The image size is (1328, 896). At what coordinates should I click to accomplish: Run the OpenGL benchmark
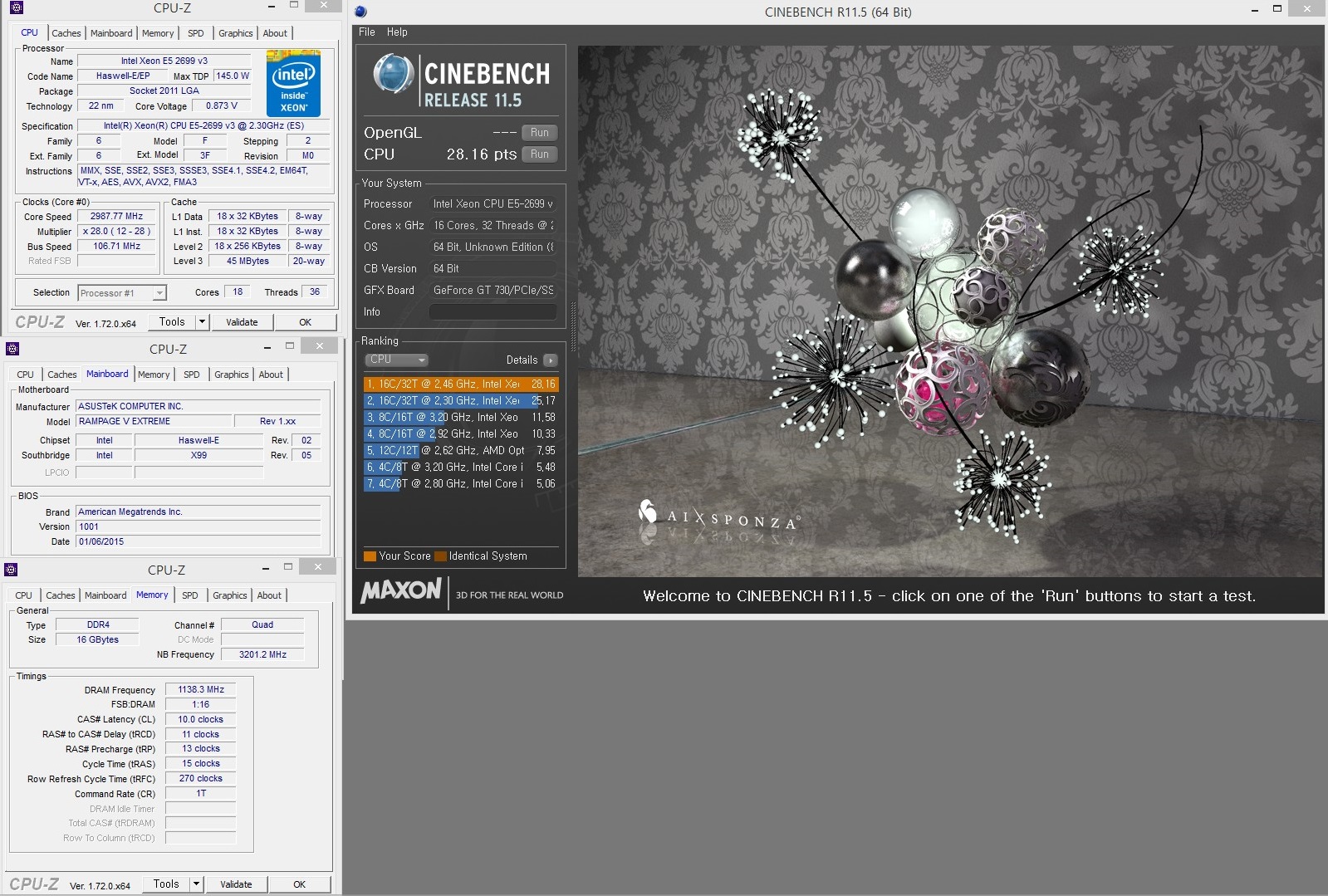[x=540, y=133]
